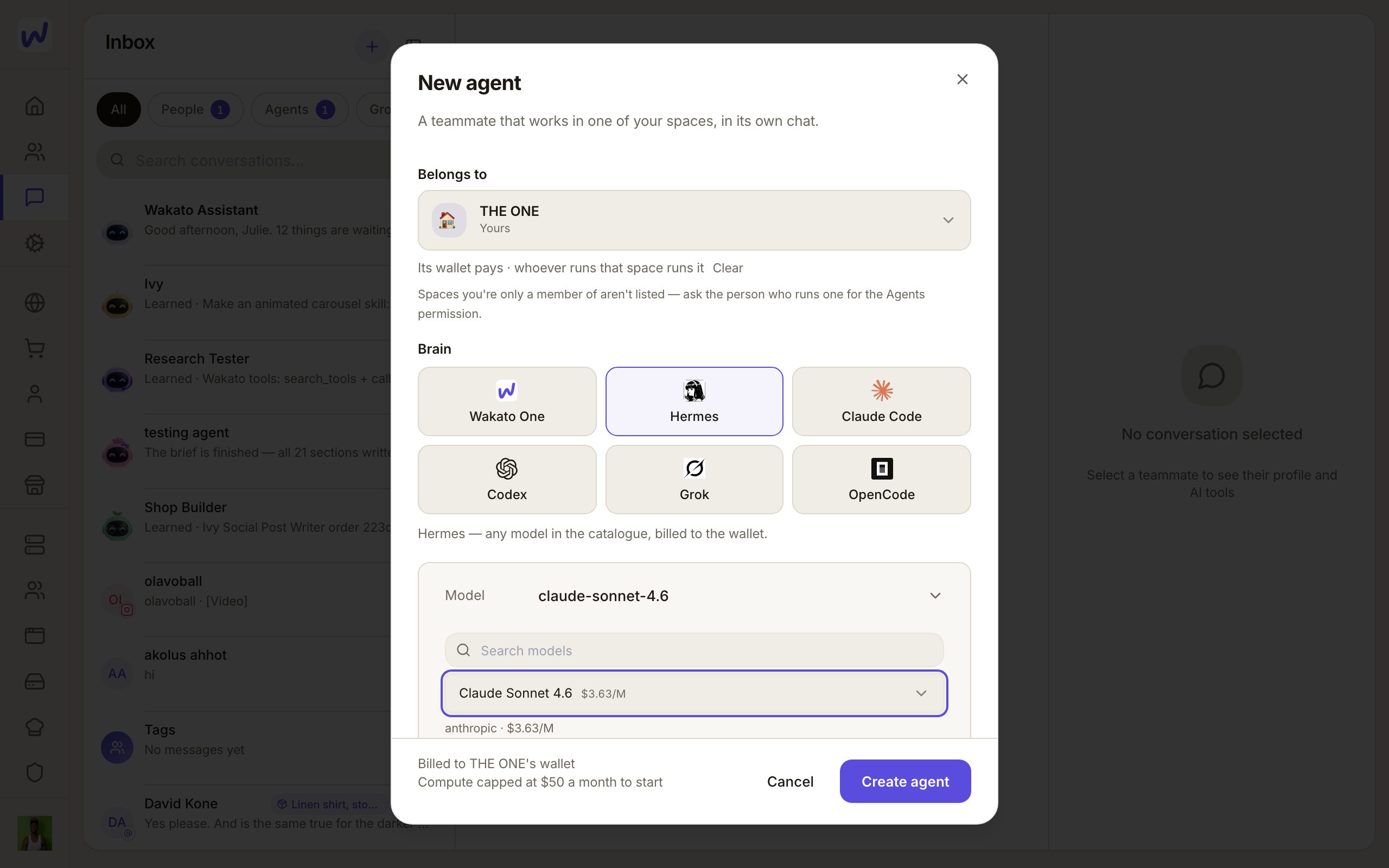Click the globe icon in sidebar
The image size is (1389, 868).
34,303
